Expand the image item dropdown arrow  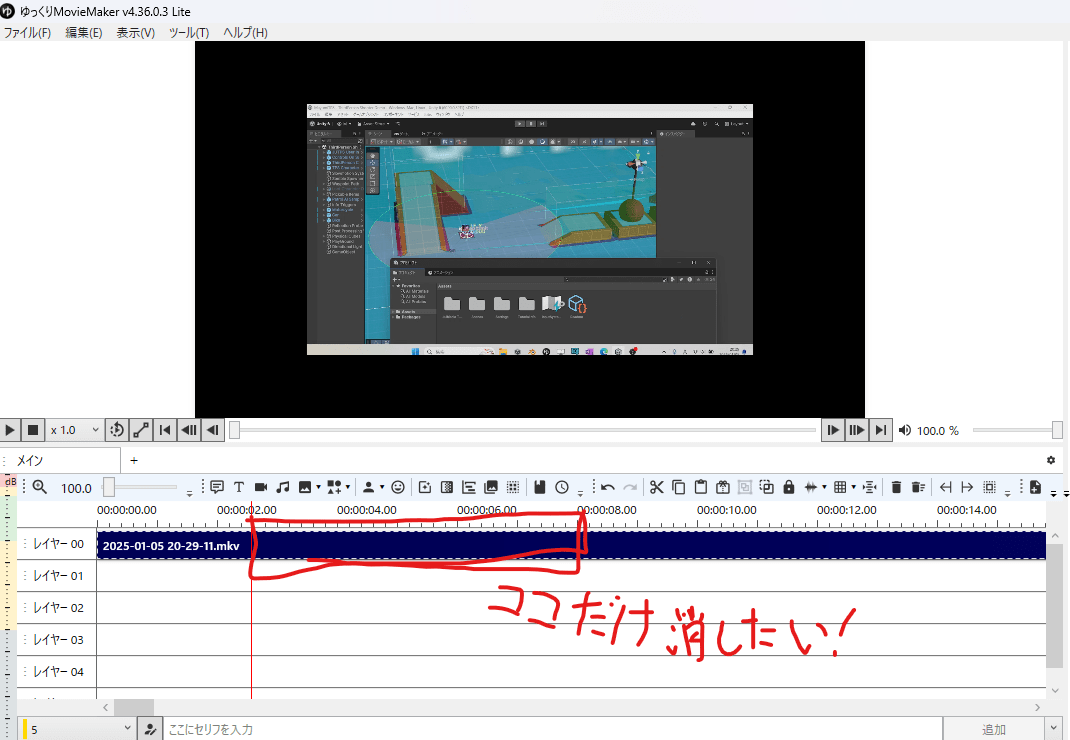point(318,488)
